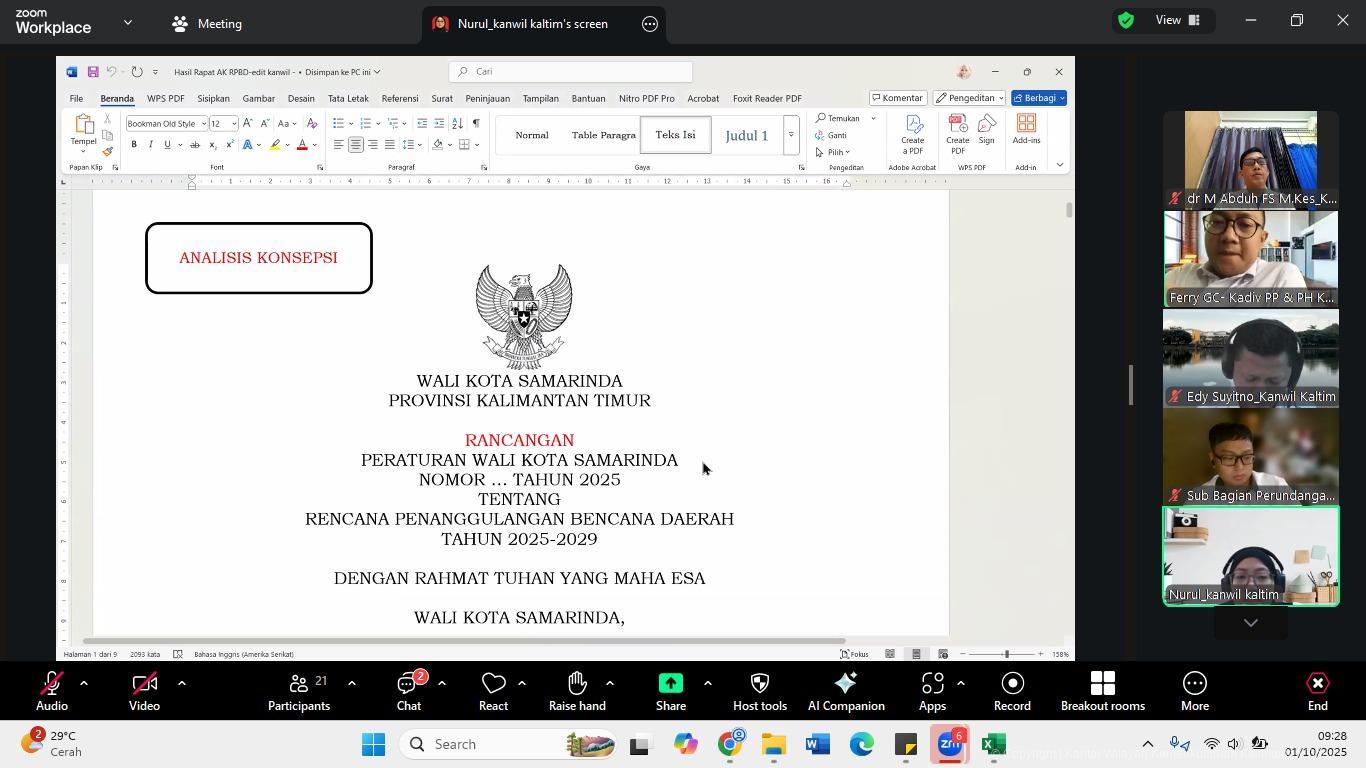Click the End meeting button
This screenshot has height=768, width=1366.
coord(1317,691)
